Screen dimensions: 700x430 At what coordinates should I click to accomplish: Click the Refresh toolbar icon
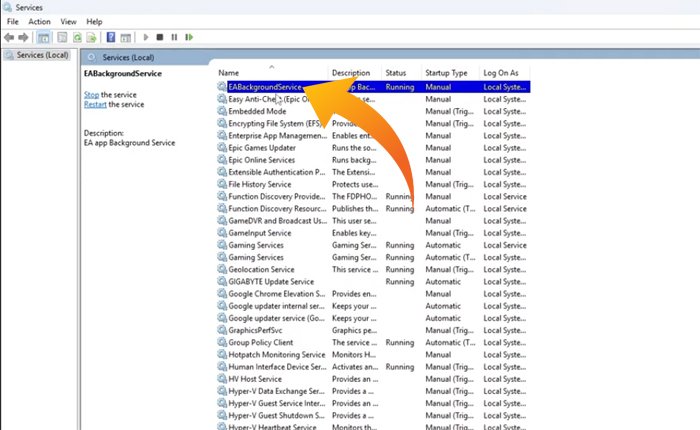tap(75, 37)
